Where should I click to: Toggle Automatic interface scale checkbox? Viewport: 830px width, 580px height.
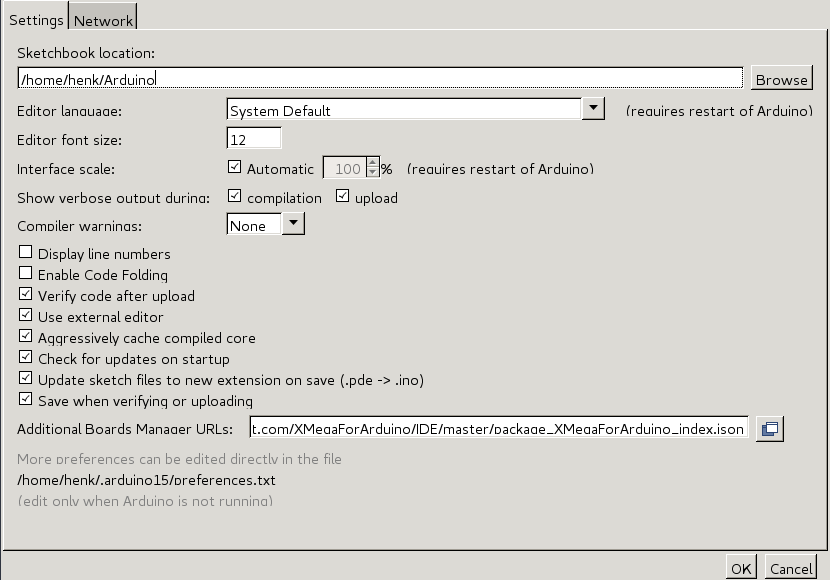[x=234, y=167]
